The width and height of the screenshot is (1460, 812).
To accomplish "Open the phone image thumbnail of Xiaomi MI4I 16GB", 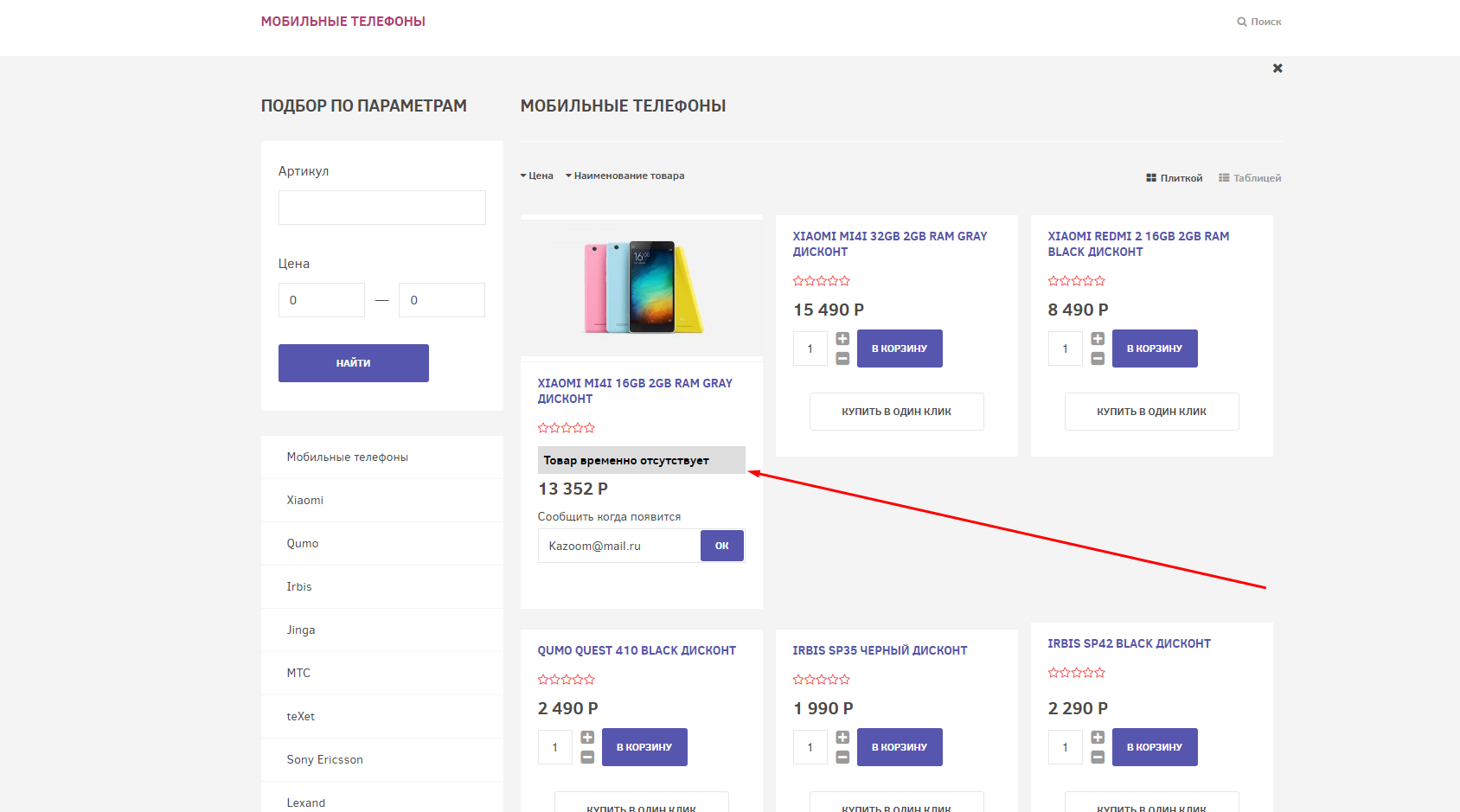I will click(x=642, y=287).
